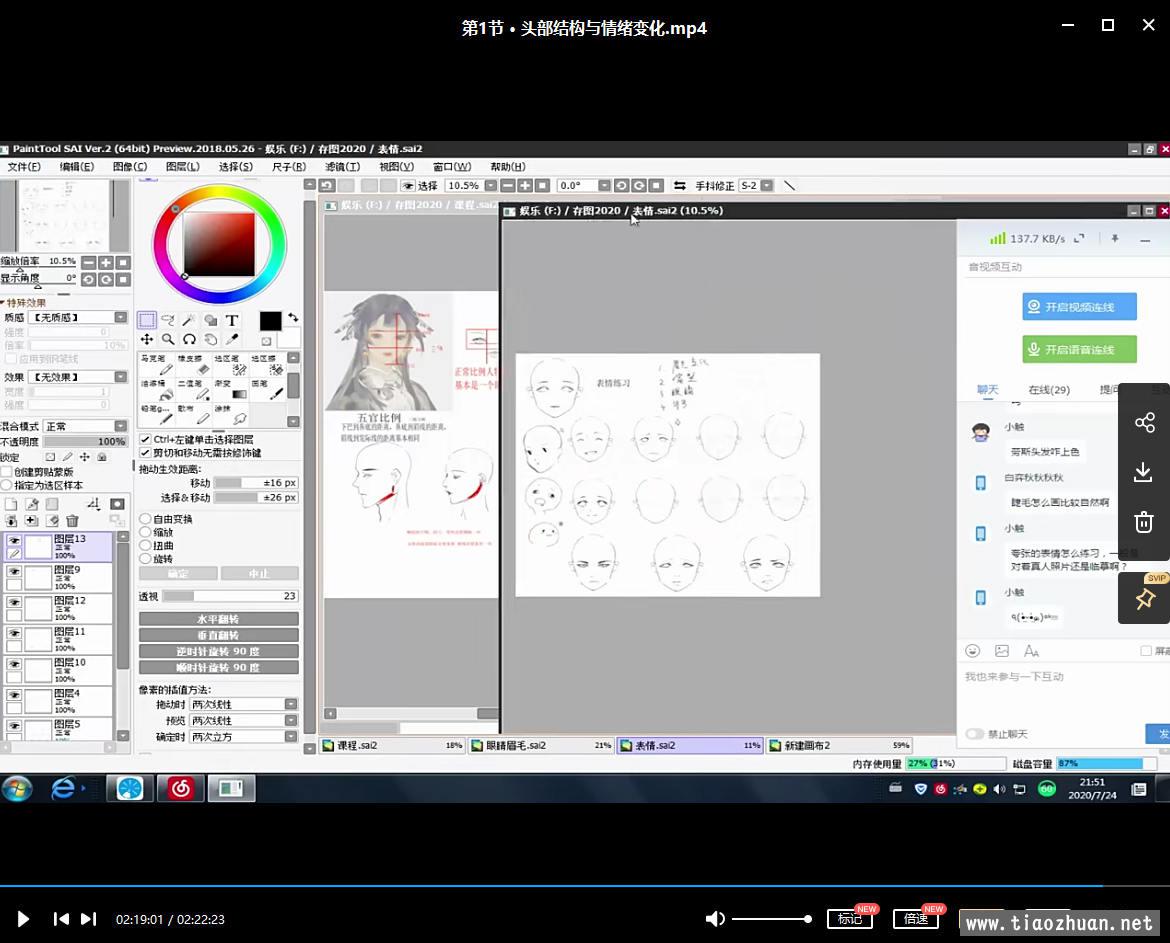The width and height of the screenshot is (1170, 943).
Task: Select the 自由变换 radio option
Action: (146, 519)
